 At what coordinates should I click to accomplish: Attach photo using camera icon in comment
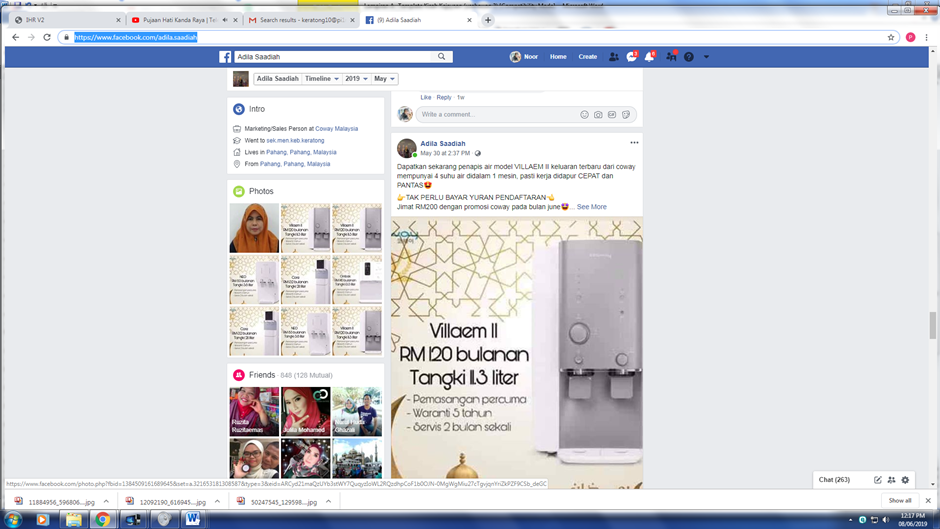tap(598, 115)
